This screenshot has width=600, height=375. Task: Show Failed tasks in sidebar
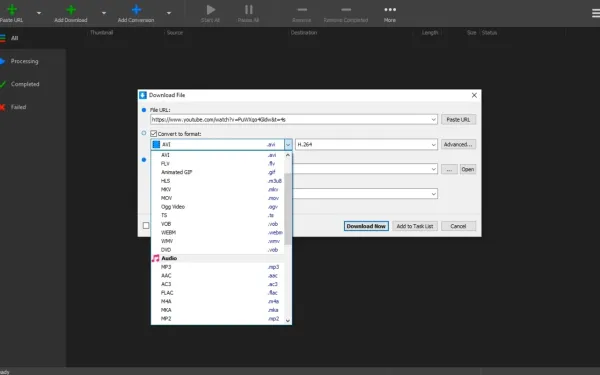[x=33, y=107]
